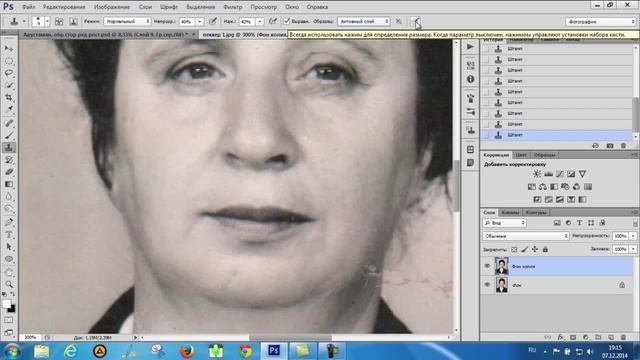Select the Crop tool
This screenshot has width=640, height=360.
click(9, 98)
